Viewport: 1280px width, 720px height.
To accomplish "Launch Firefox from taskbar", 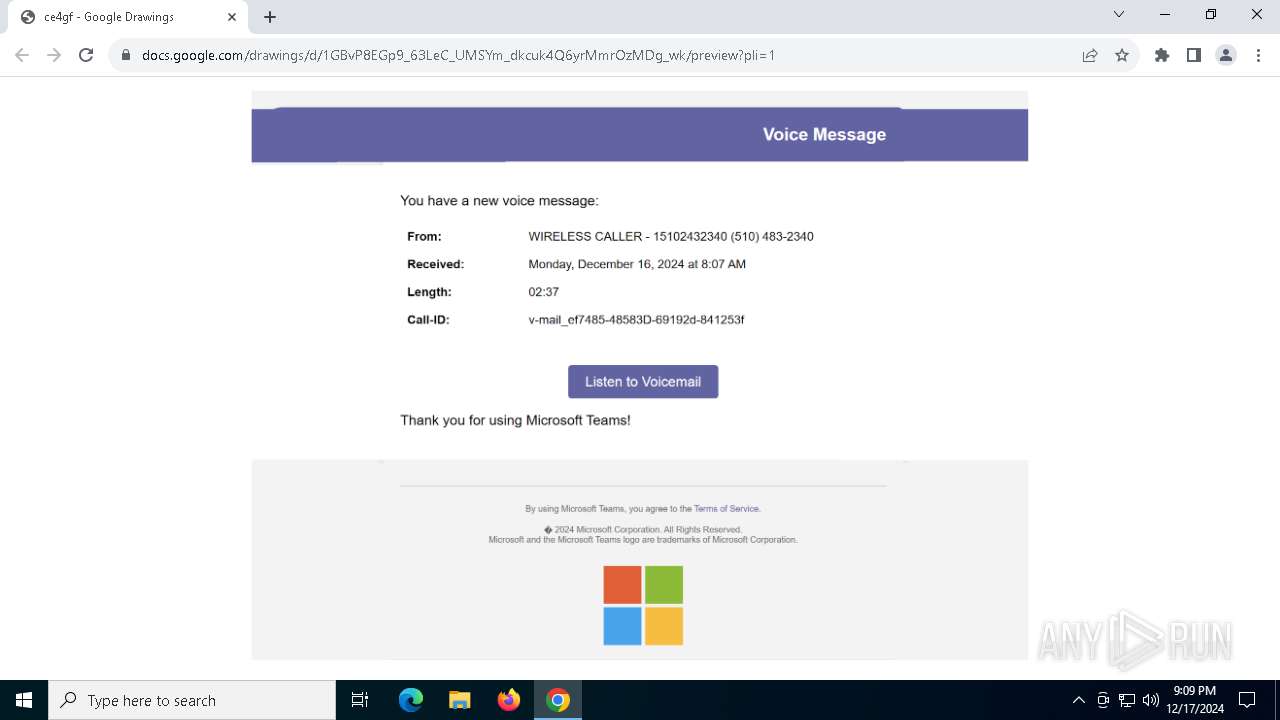I will pyautogui.click(x=508, y=700).
